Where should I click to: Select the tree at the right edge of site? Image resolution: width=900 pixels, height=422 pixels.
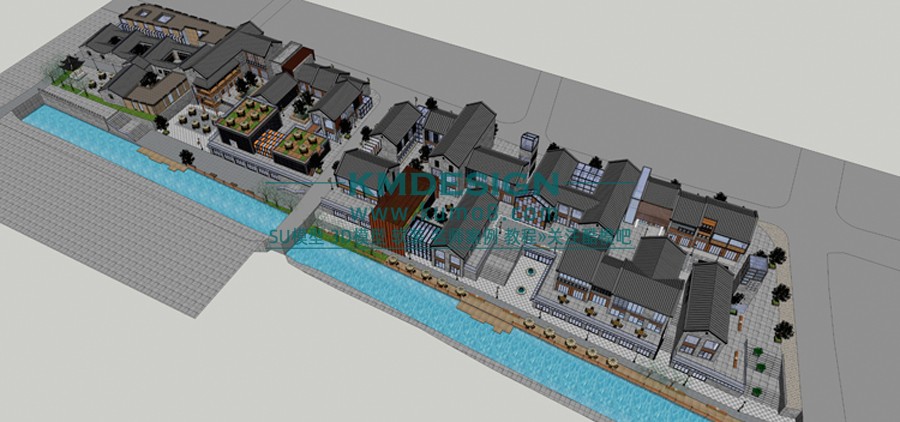coord(781,294)
